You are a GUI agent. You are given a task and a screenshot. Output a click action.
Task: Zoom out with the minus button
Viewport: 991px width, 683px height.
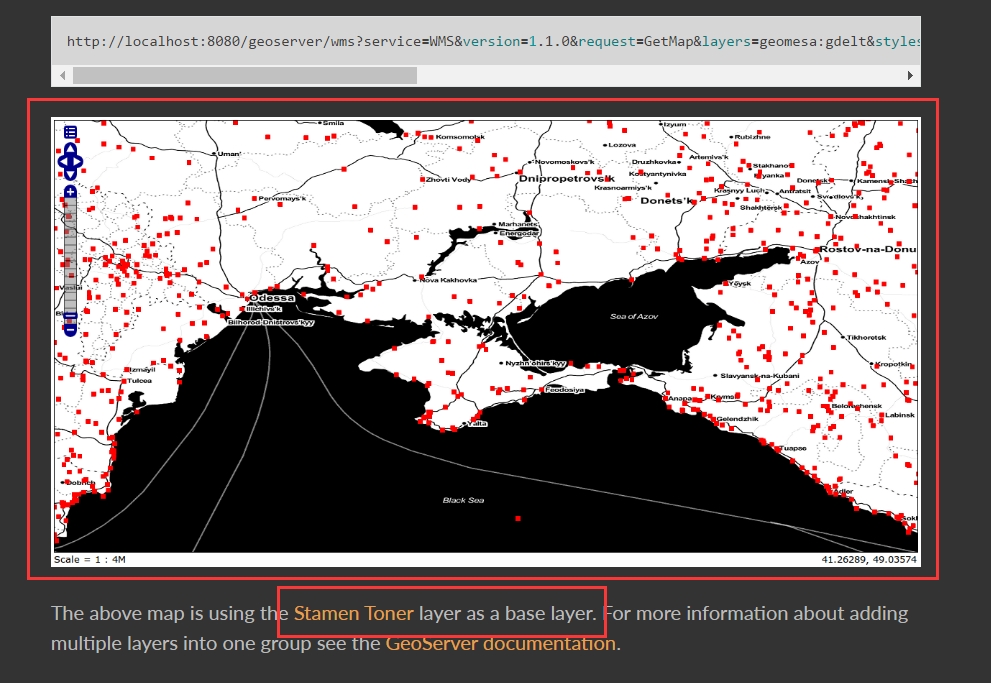click(70, 328)
